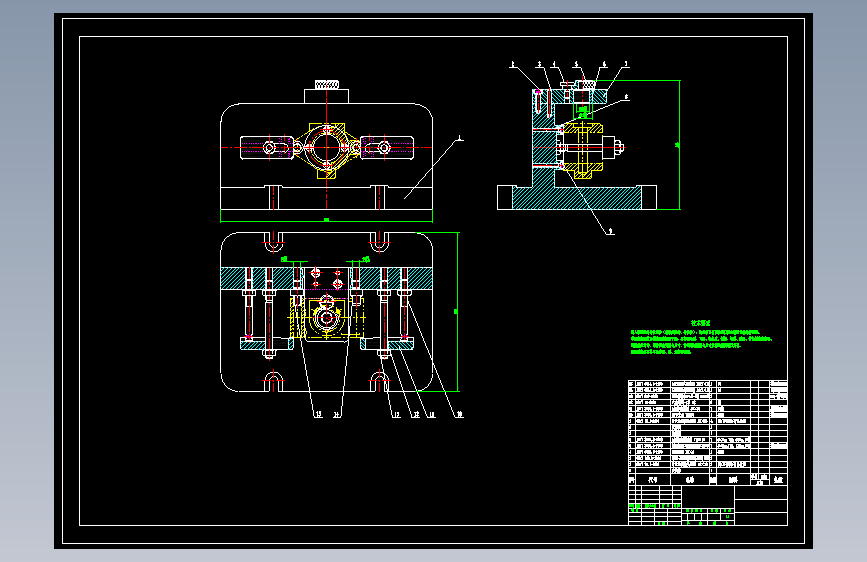Click the title block at bottom right
This screenshot has height=562, width=867.
coord(708,505)
